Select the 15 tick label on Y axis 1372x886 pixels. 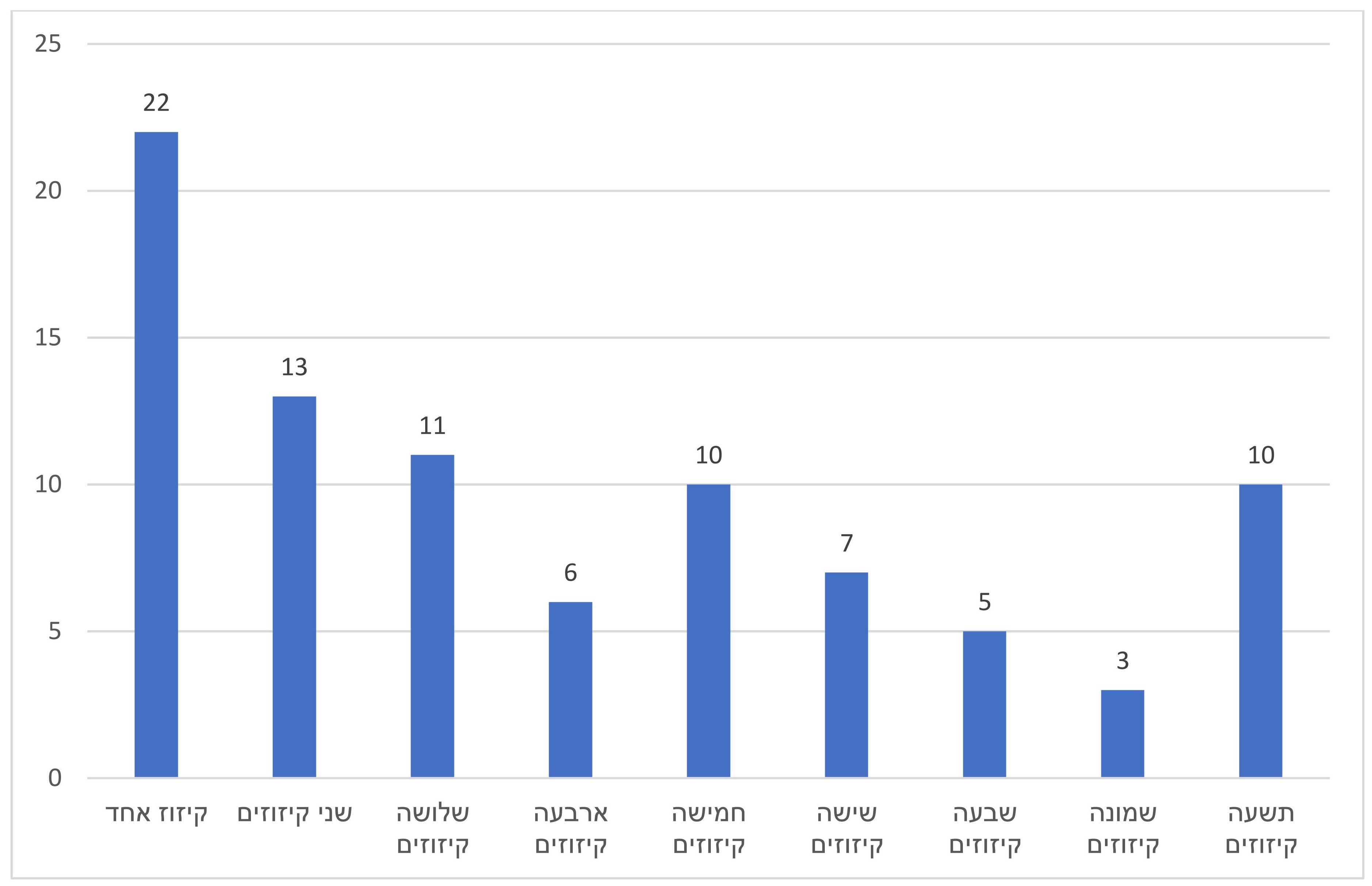[48, 338]
